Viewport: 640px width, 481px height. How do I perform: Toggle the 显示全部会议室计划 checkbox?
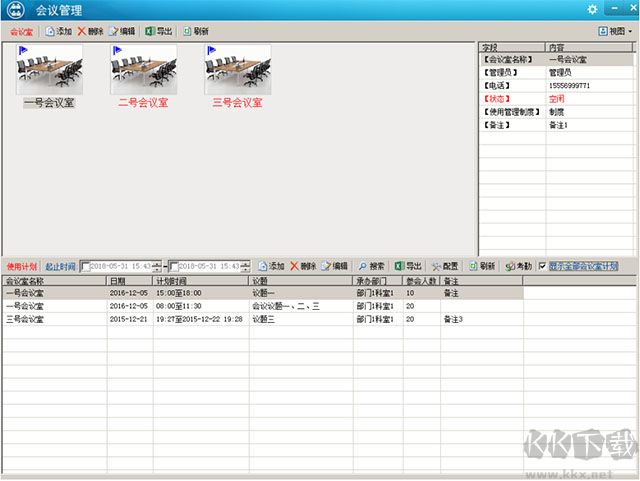pos(542,266)
